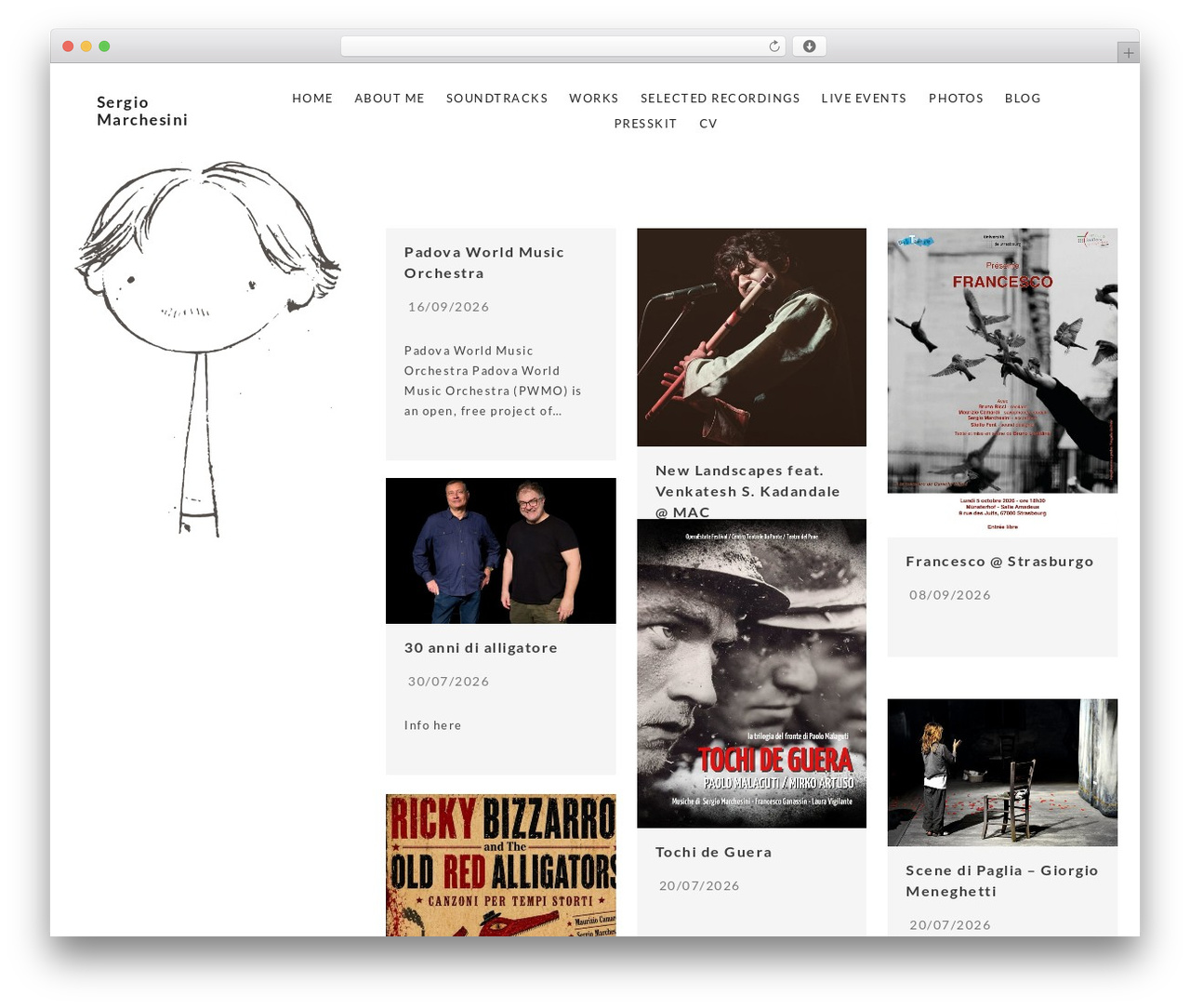Click the green fullscreen window dot
The width and height of the screenshot is (1190, 1008).
point(104,46)
